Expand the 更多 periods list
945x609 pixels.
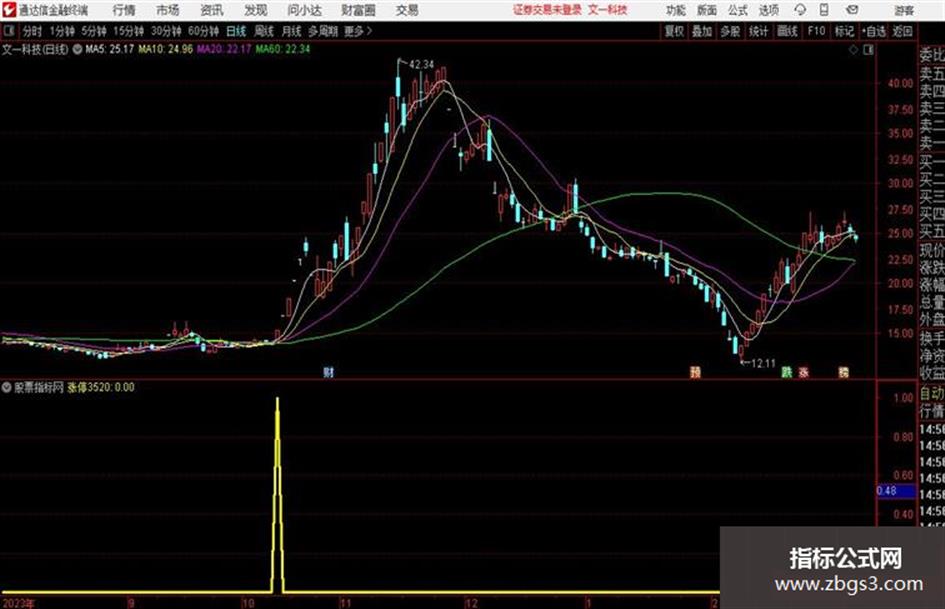coord(358,31)
